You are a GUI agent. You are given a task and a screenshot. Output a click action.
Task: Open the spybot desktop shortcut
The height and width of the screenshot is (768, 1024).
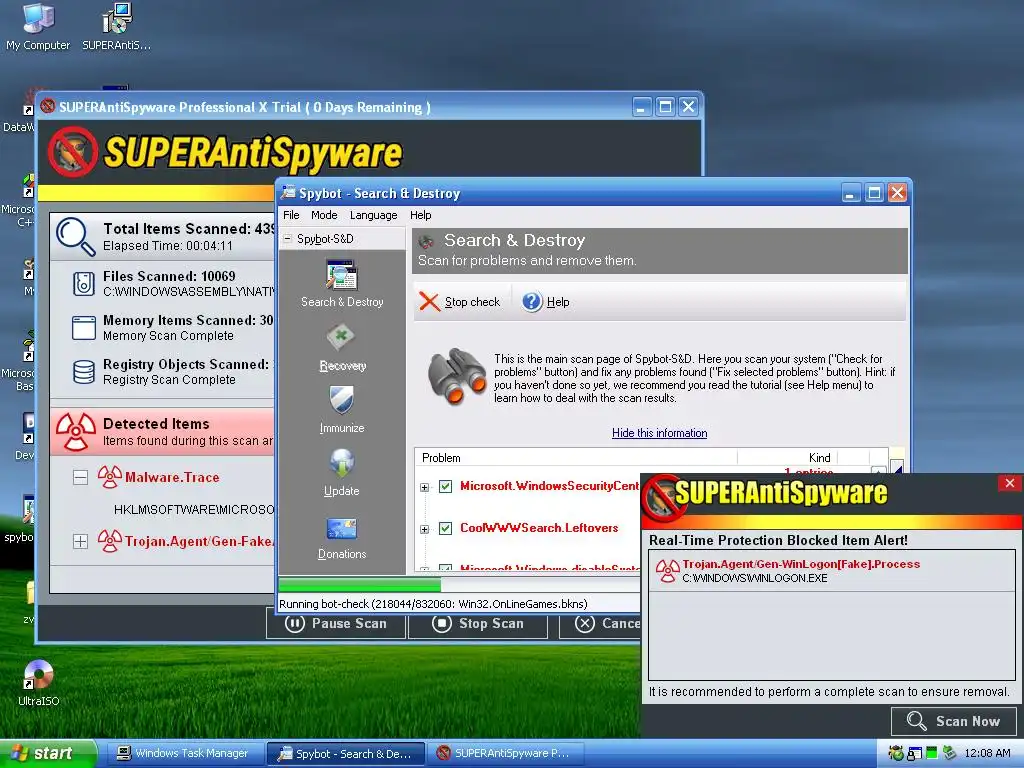[x=19, y=519]
